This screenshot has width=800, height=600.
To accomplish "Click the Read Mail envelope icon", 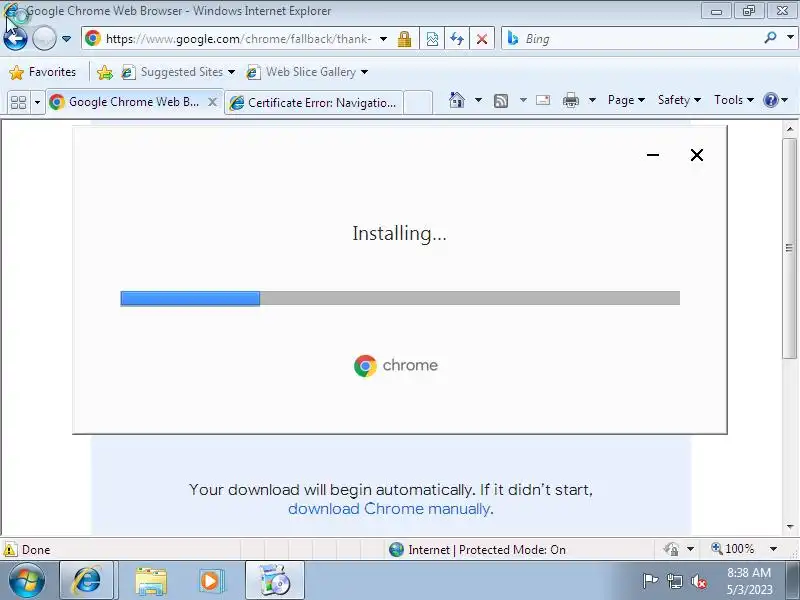I will tap(543, 100).
